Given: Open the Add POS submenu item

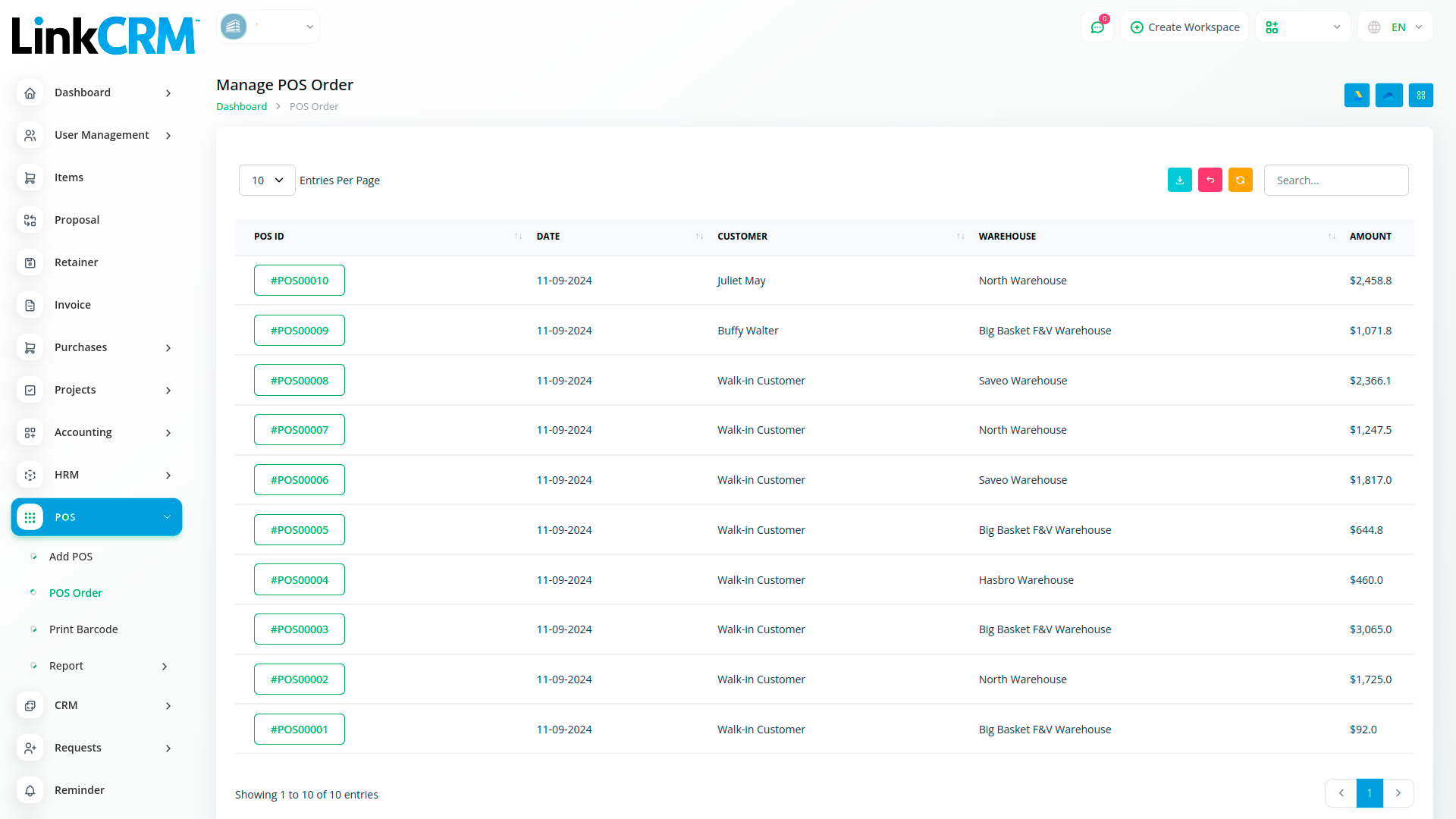Looking at the screenshot, I should coord(71,557).
